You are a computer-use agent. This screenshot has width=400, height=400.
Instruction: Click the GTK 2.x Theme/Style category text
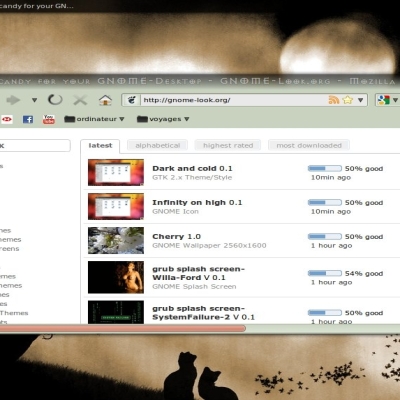(192, 177)
